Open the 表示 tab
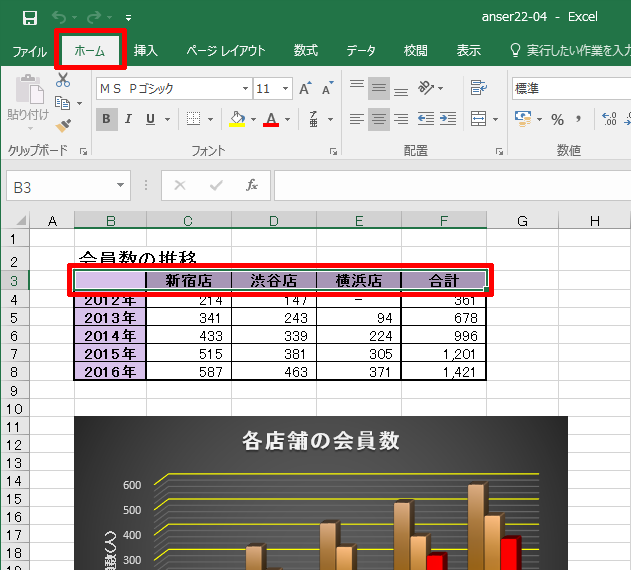Screen dimensions: 631x570 (468, 51)
